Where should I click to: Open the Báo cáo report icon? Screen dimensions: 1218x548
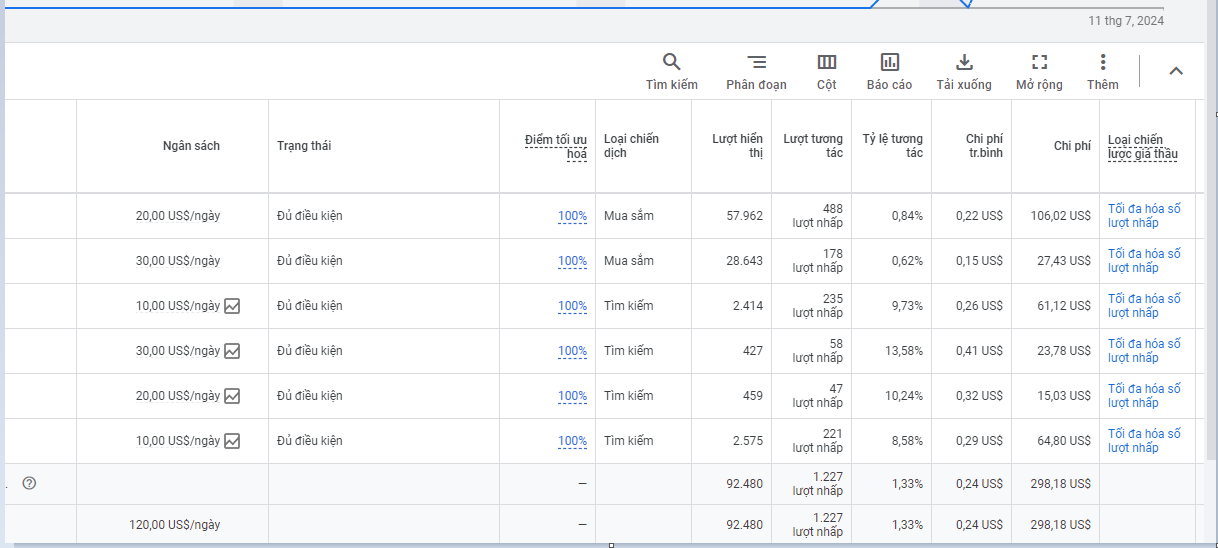(x=889, y=63)
